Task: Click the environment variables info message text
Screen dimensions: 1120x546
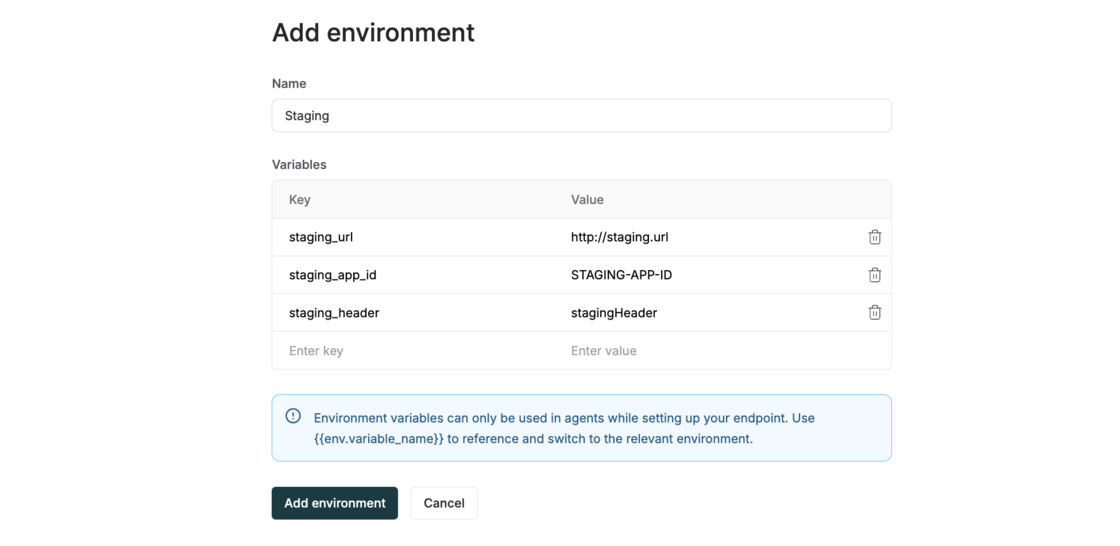Action: tap(563, 428)
